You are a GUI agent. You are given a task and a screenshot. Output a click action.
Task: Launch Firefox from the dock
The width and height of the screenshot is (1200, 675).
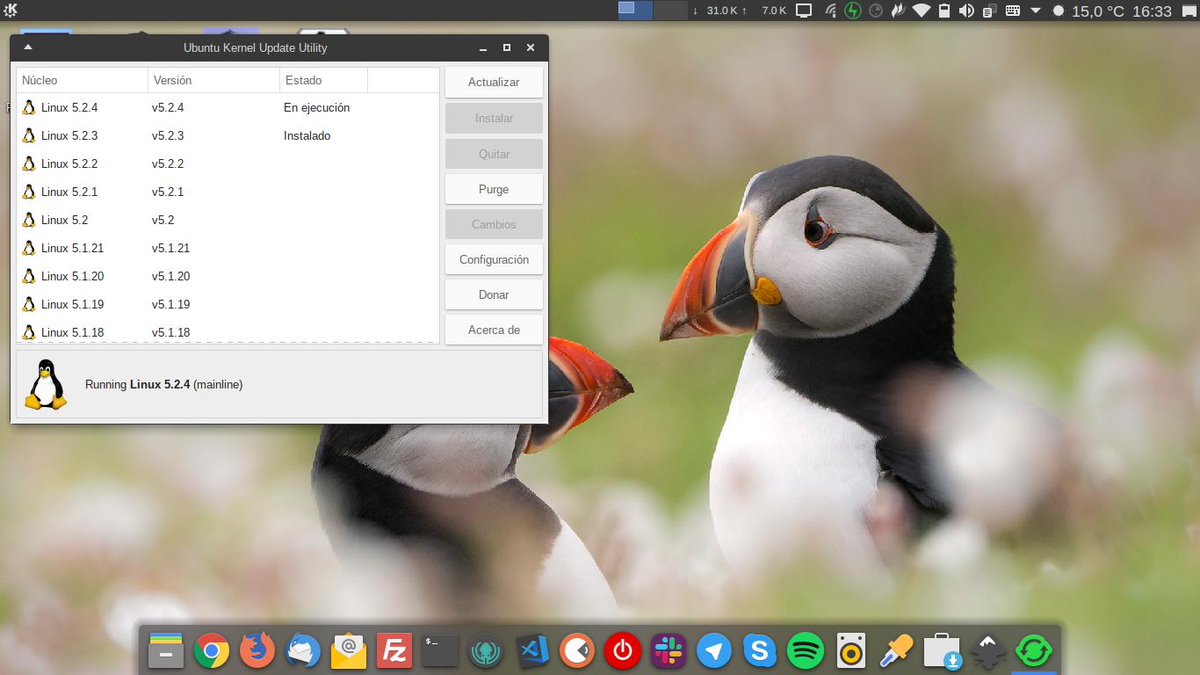257,651
